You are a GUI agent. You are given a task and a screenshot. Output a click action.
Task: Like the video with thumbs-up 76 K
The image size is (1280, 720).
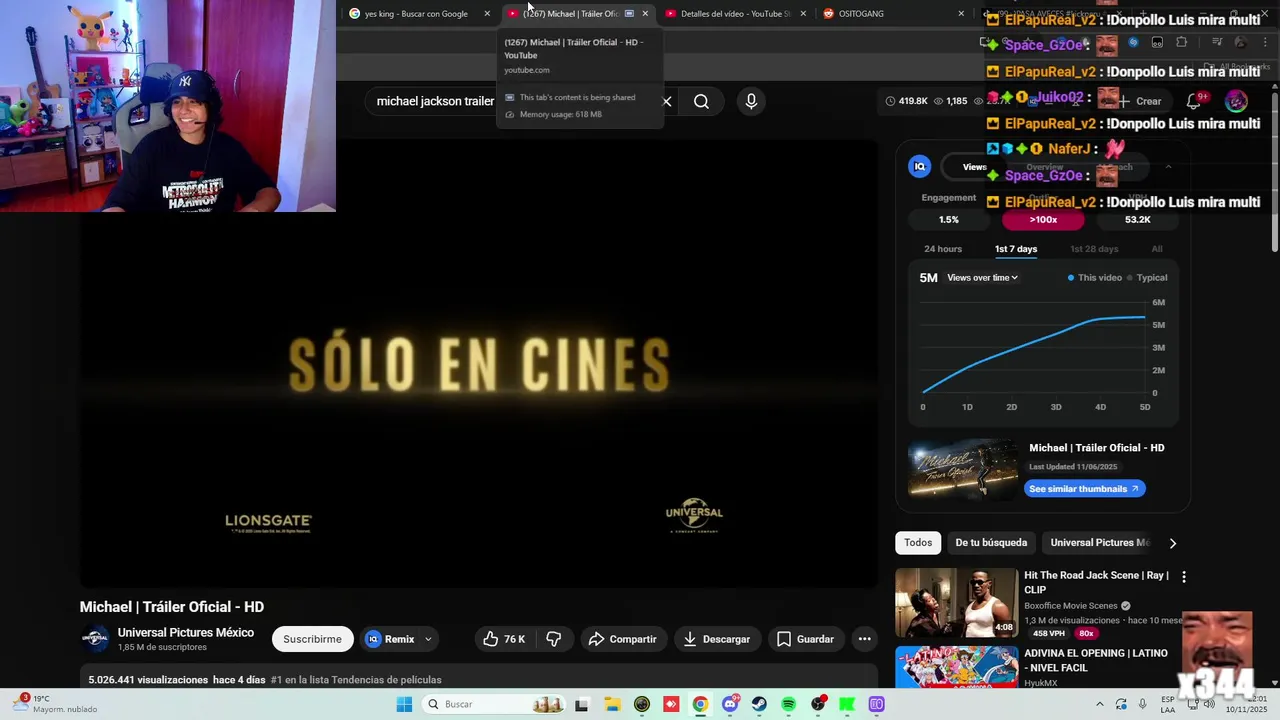click(x=504, y=639)
